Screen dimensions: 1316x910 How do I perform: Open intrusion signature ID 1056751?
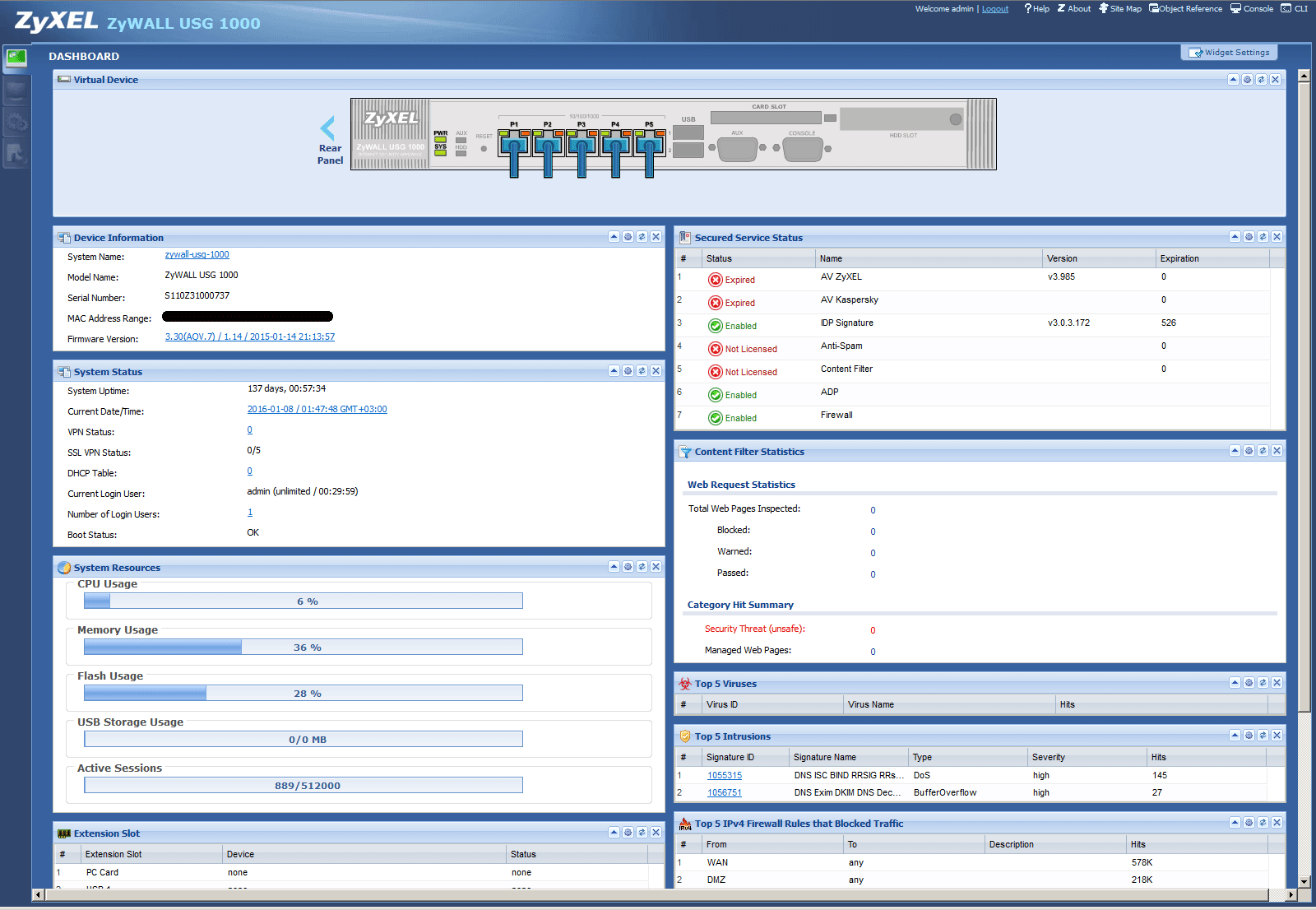pos(725,793)
